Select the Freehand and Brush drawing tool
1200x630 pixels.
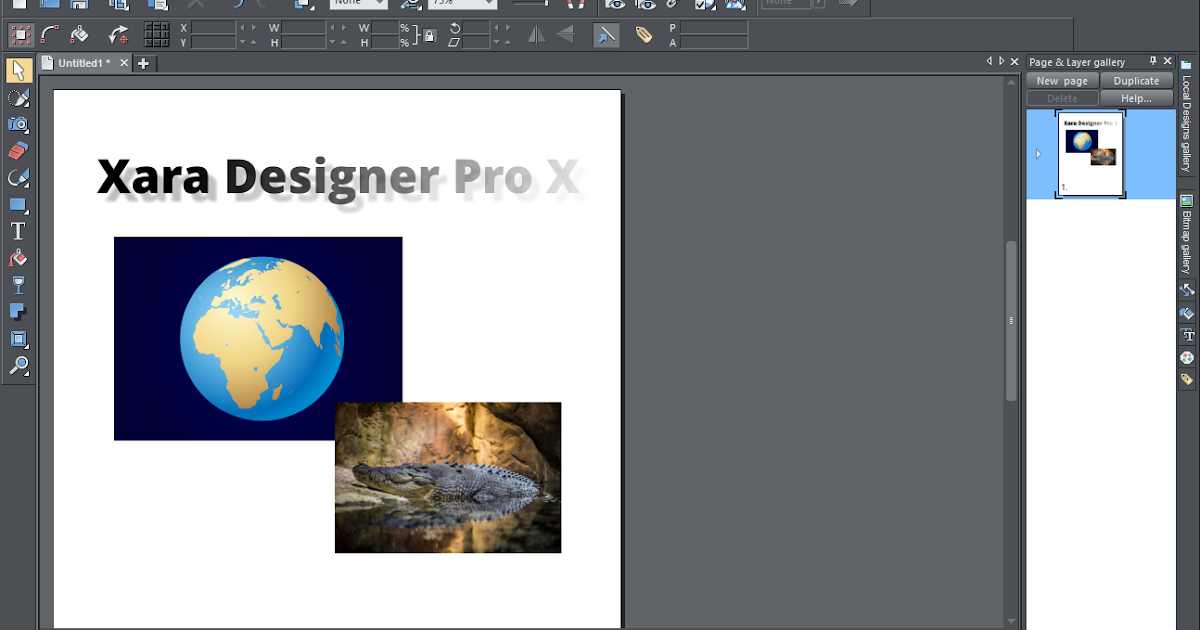click(17, 97)
